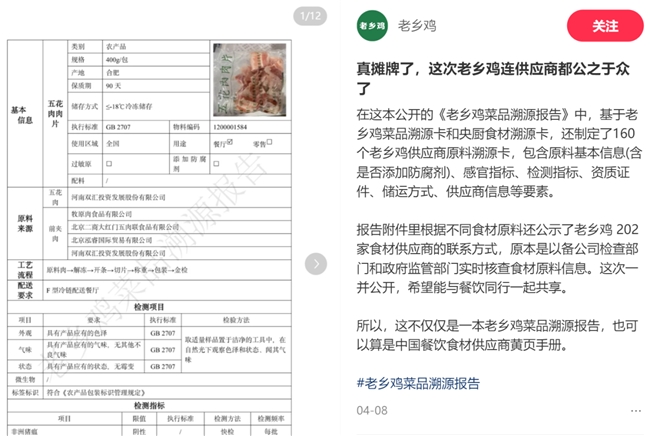Screen dimensions: 650x436
Task: Click the 零售 unchecked checkbox in the document
Action: [x=269, y=142]
